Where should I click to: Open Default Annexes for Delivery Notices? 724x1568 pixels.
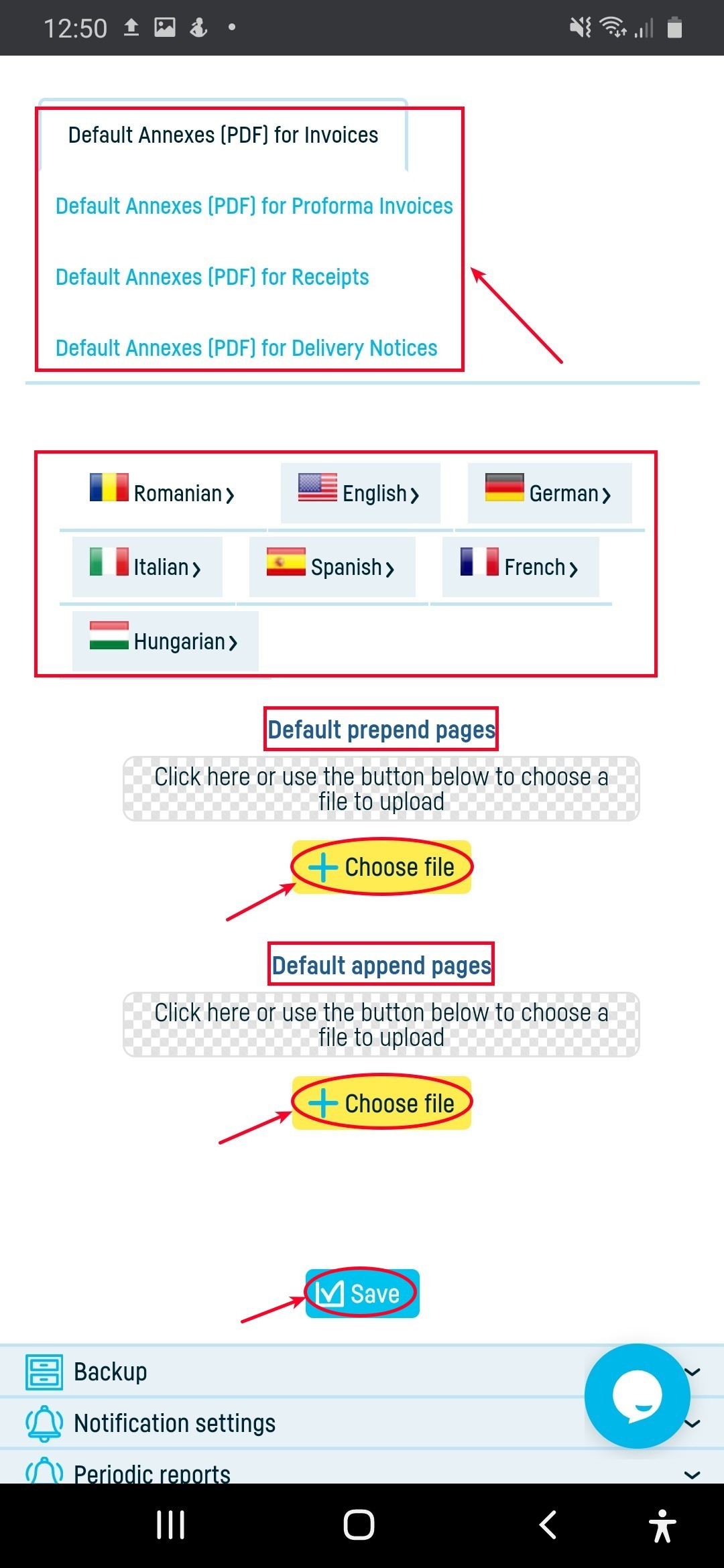[246, 348]
